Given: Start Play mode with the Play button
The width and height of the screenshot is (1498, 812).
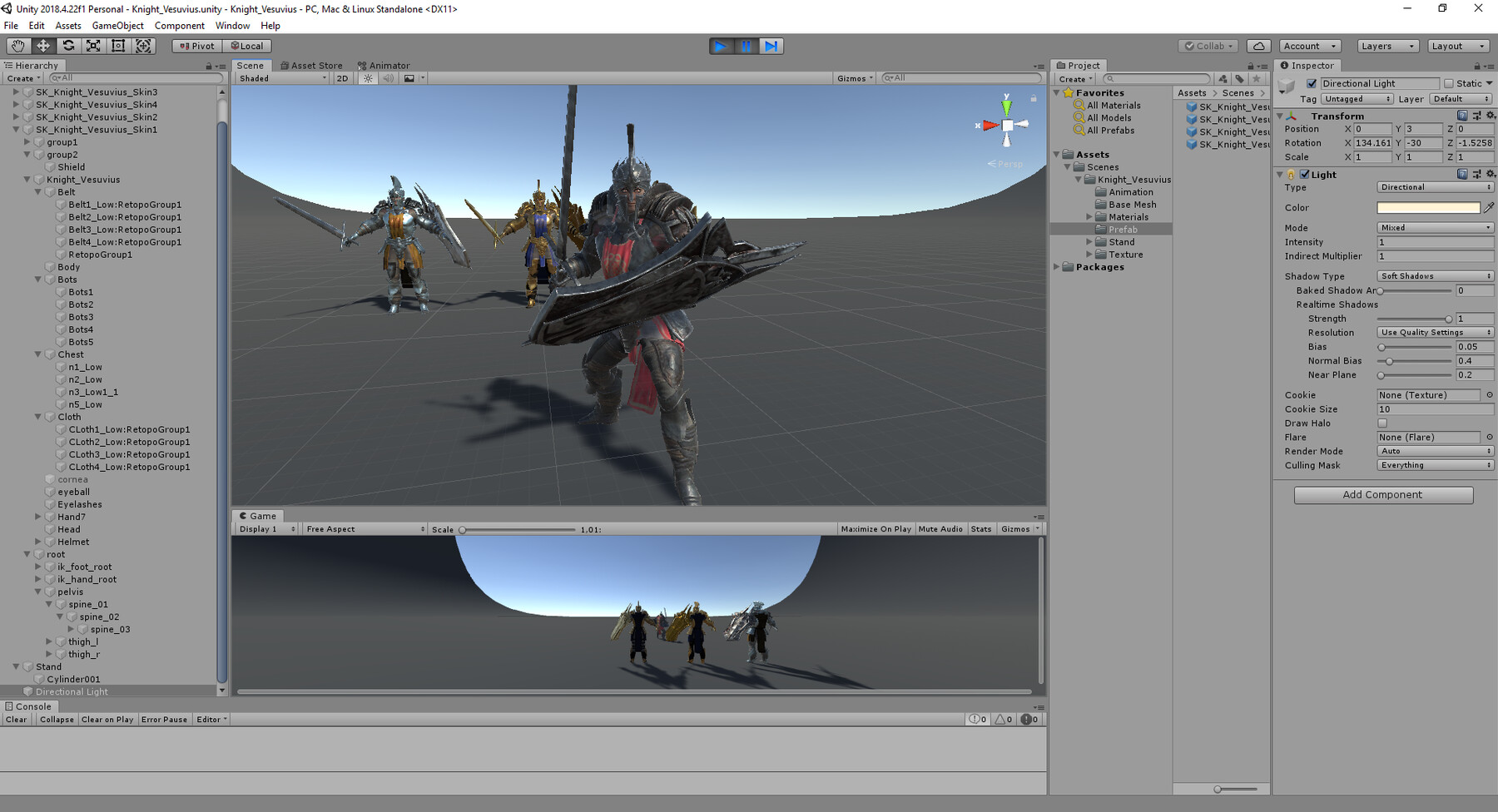Looking at the screenshot, I should [x=721, y=46].
